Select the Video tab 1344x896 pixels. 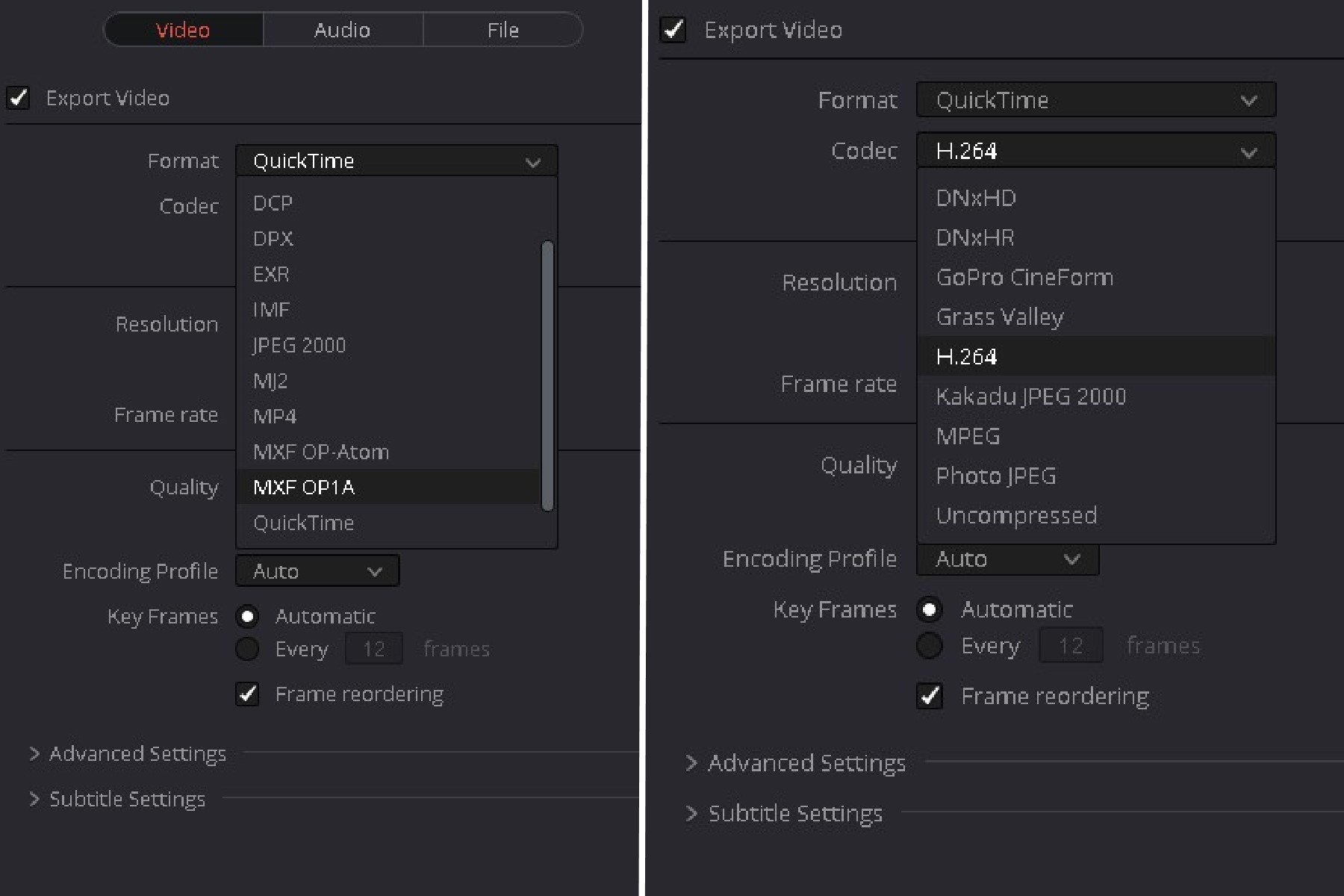click(183, 30)
